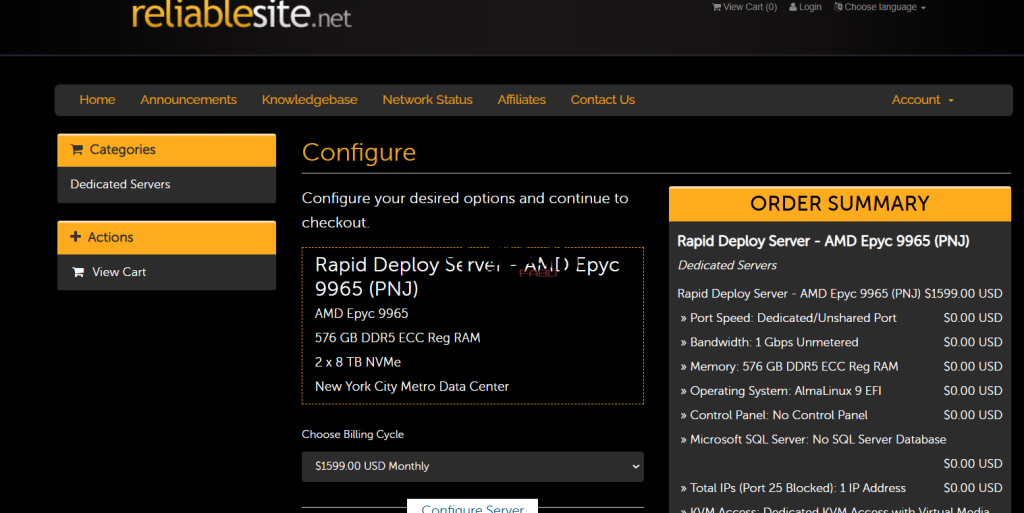Click the user icon next to Login

[x=793, y=7]
